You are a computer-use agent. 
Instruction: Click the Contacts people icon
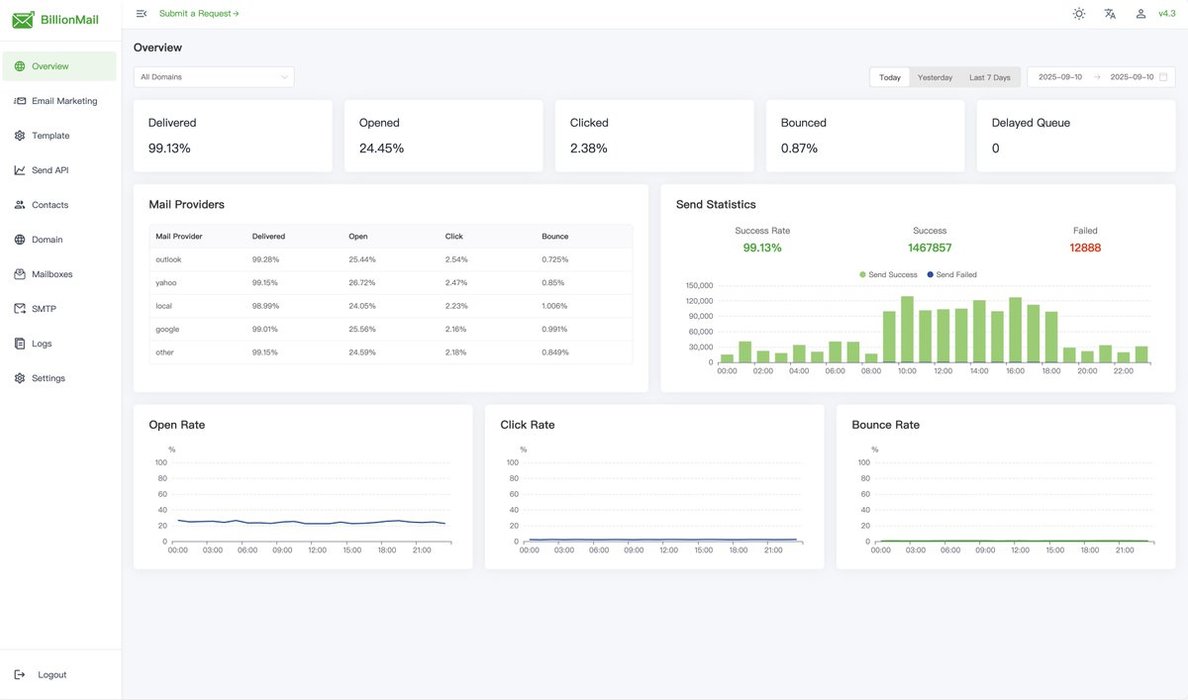pyautogui.click(x=20, y=205)
